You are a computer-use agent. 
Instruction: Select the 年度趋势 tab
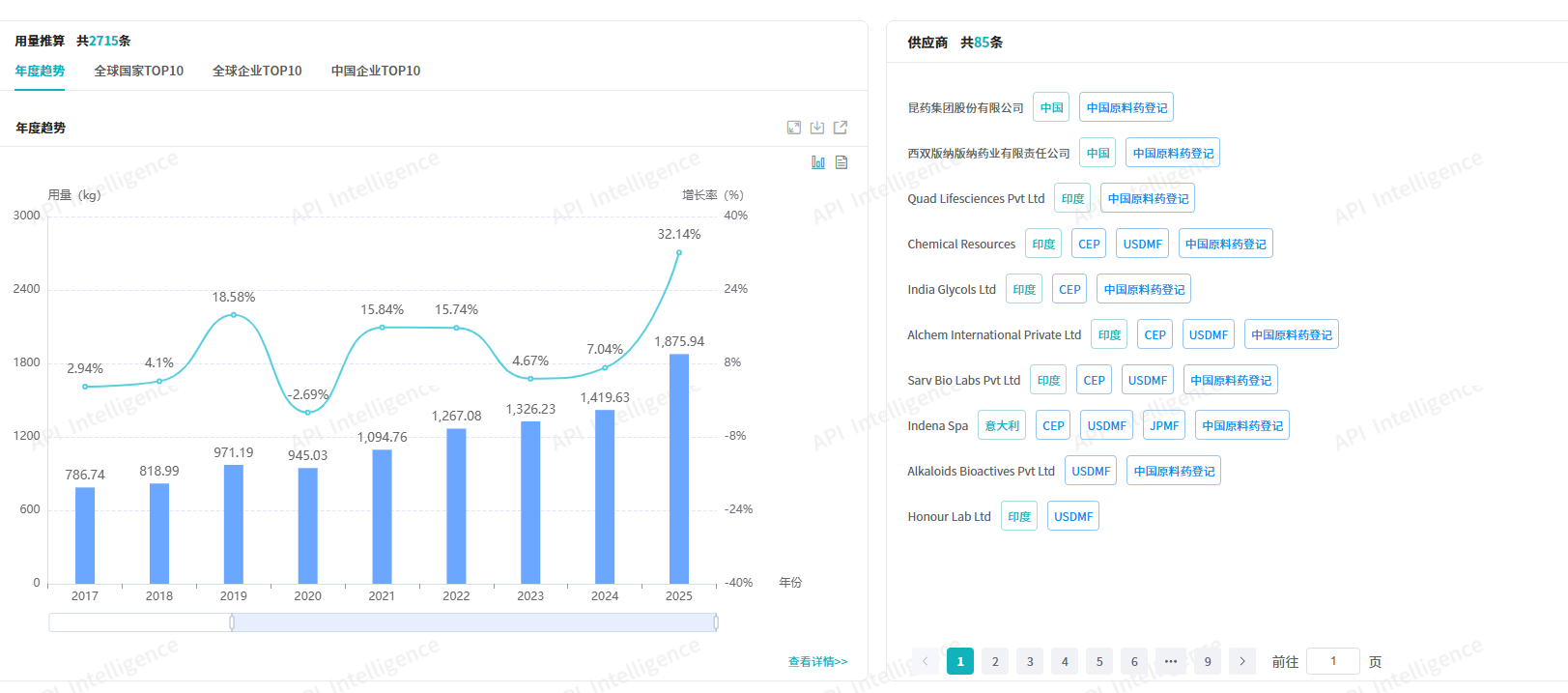pos(40,71)
